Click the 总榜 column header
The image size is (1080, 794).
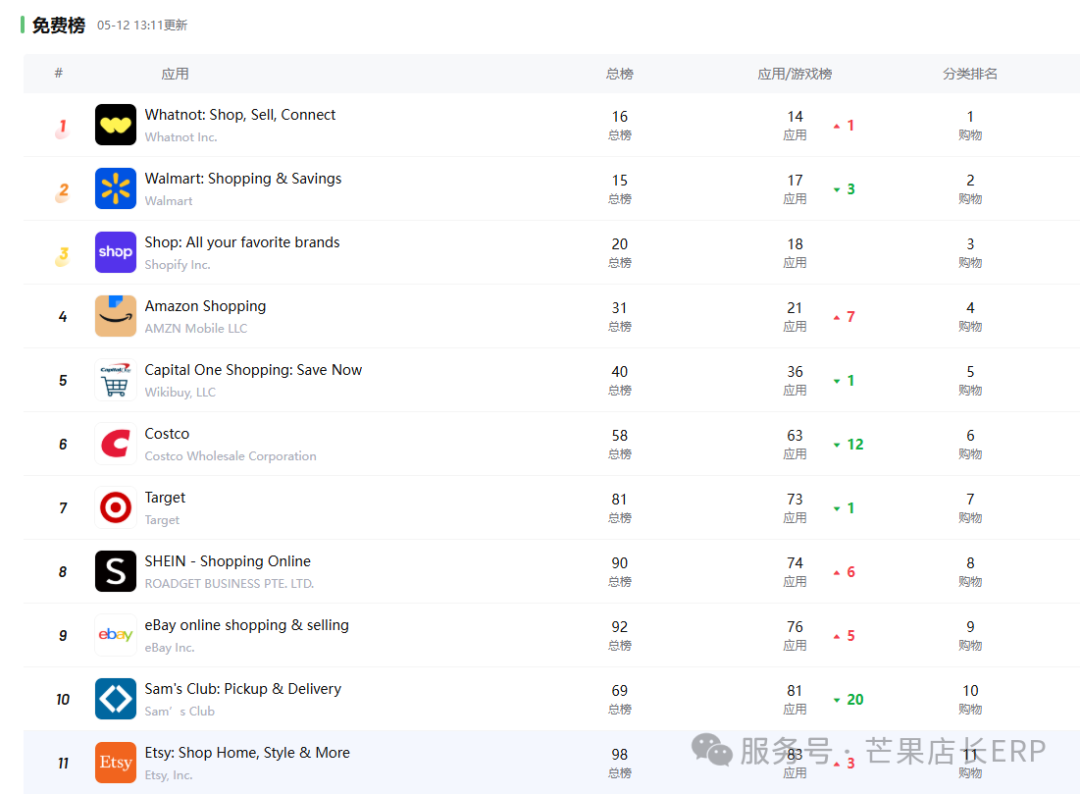[x=619, y=74]
